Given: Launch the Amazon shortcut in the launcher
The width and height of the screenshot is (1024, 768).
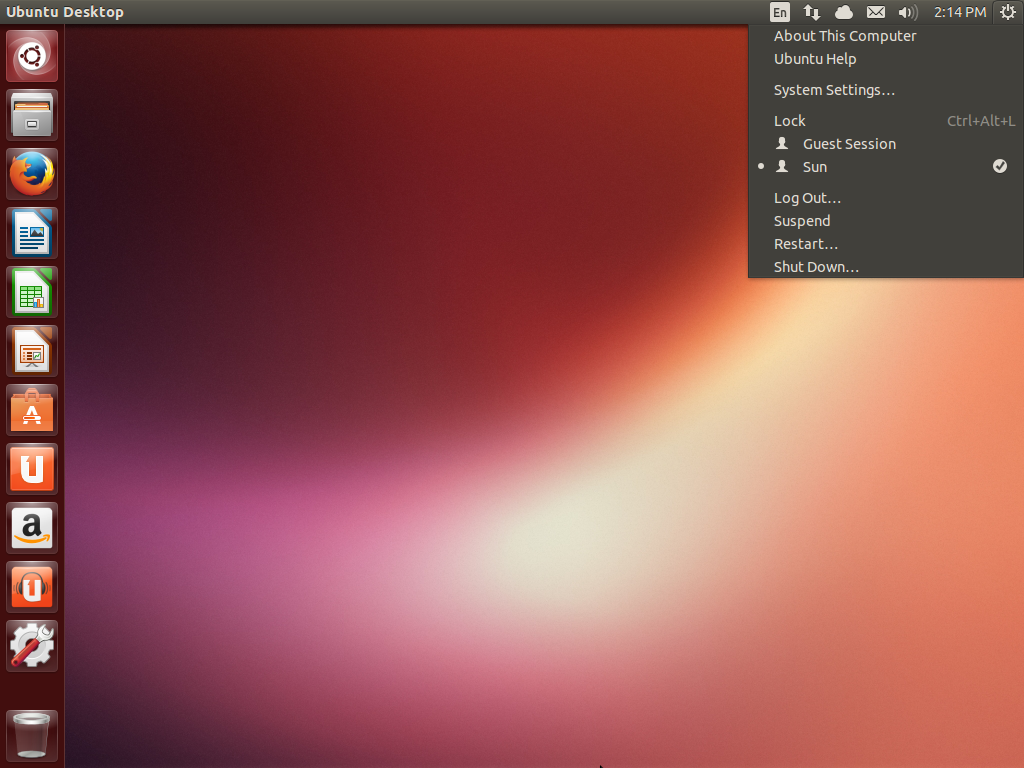Looking at the screenshot, I should [x=30, y=528].
